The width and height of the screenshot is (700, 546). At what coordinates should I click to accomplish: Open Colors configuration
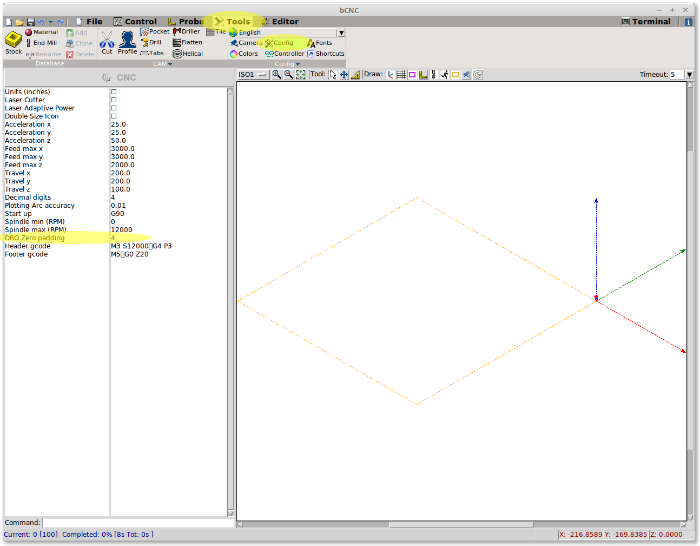coord(244,54)
